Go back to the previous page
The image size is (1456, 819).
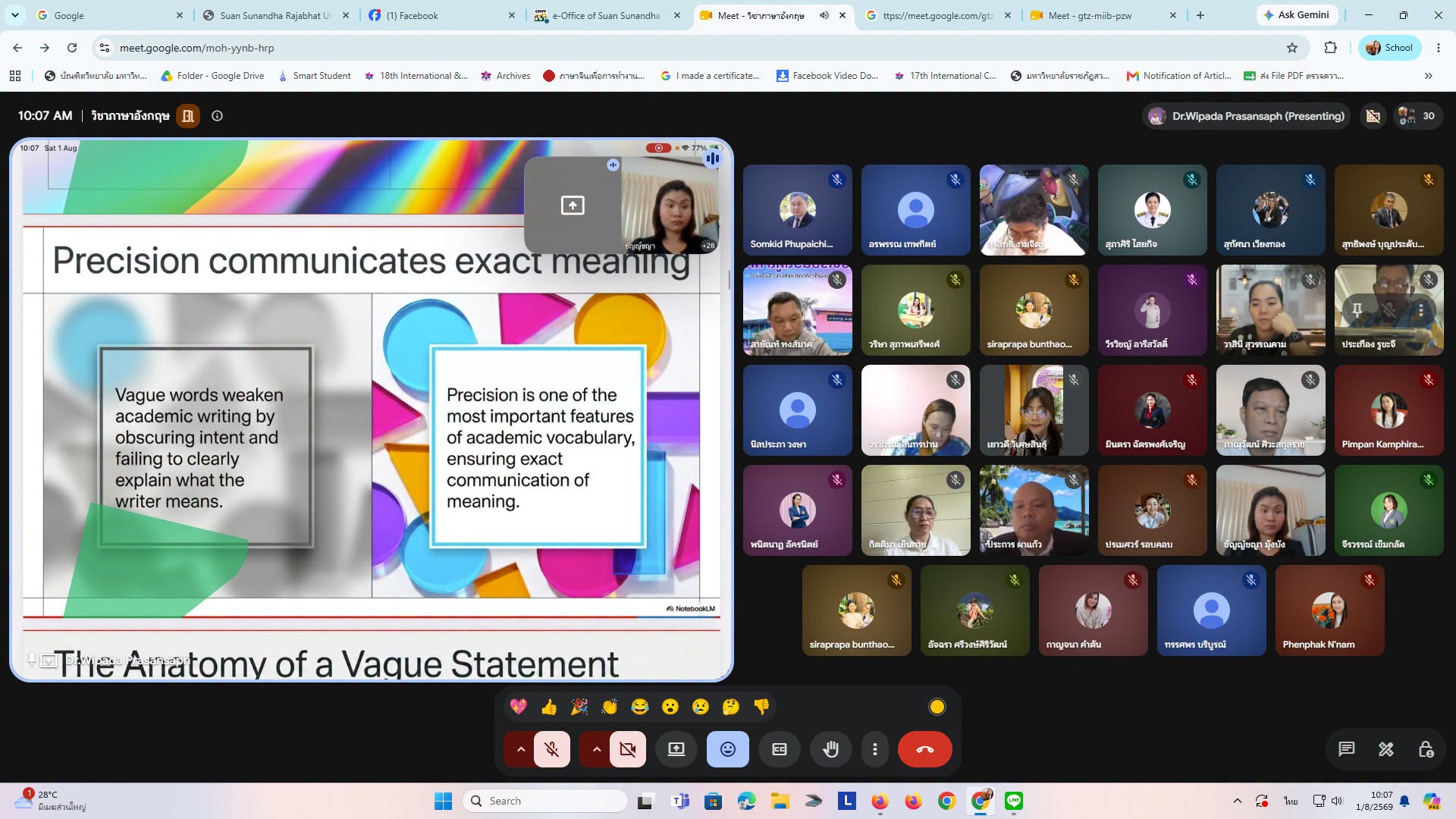point(17,48)
